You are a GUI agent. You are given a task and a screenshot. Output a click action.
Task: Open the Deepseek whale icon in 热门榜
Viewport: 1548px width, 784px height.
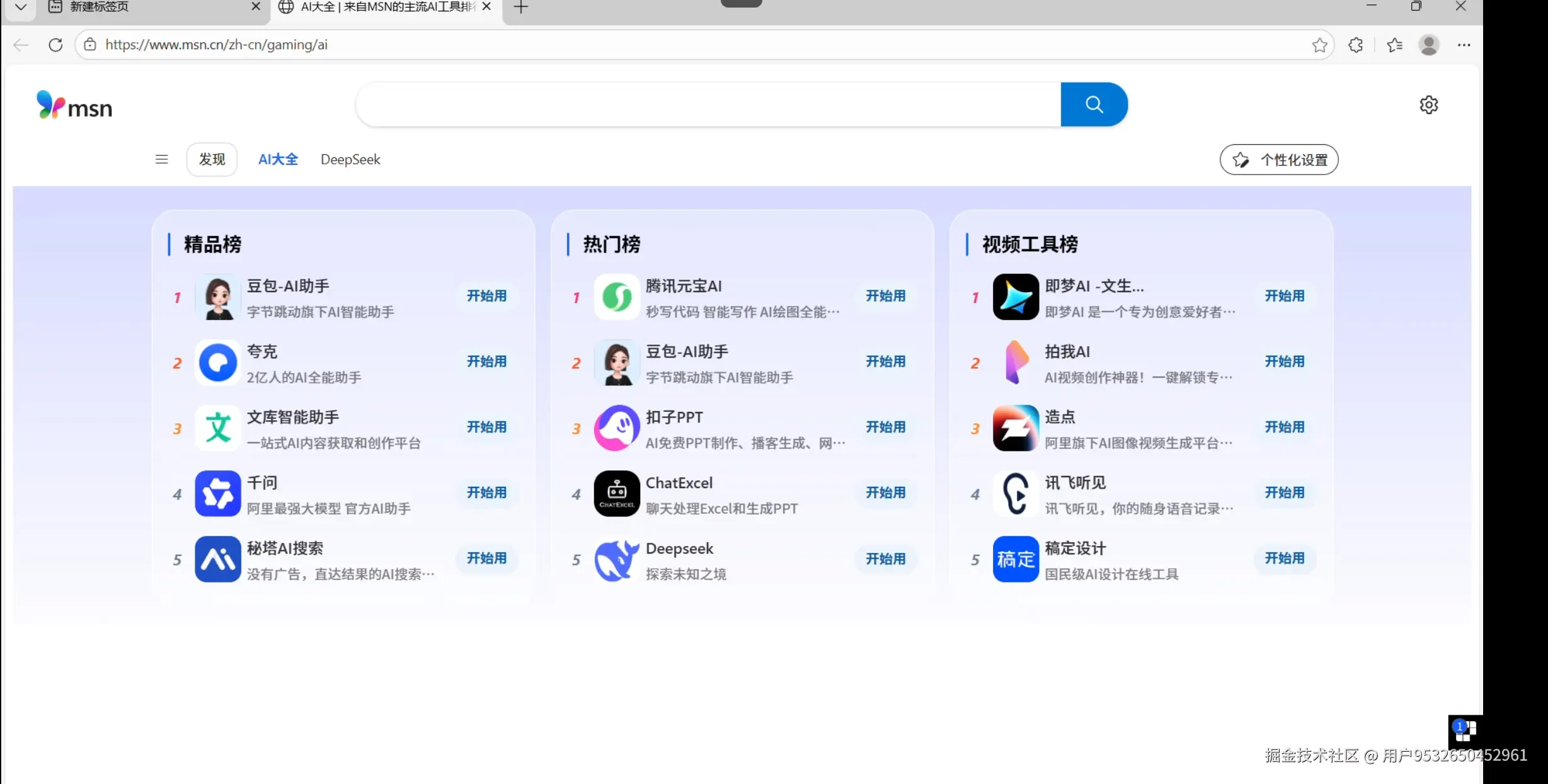[x=616, y=560]
